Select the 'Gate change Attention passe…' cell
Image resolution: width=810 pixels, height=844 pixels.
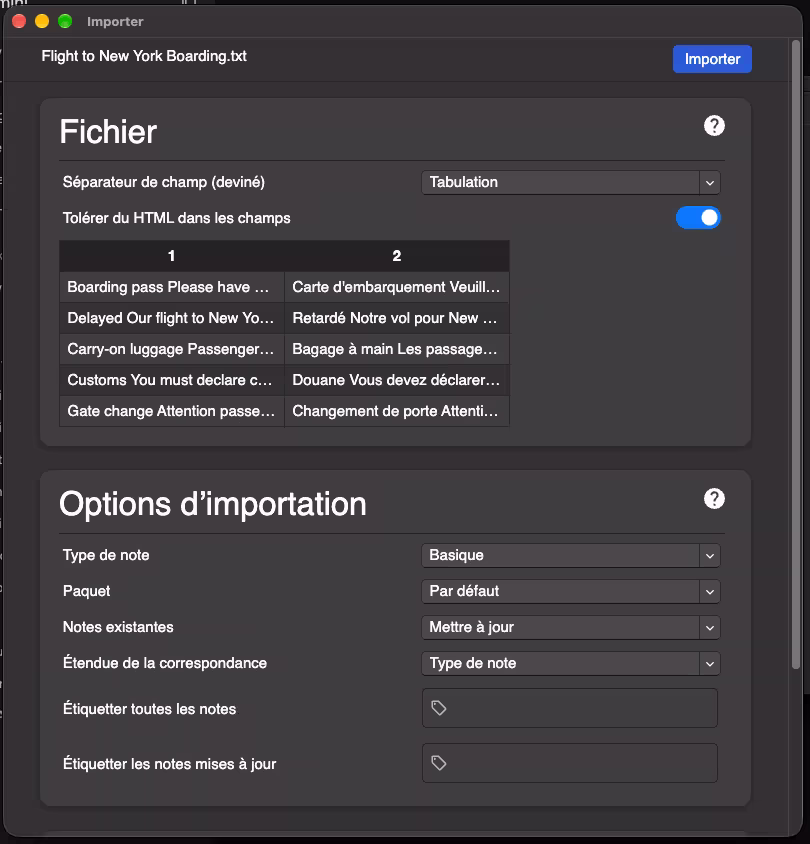point(172,411)
